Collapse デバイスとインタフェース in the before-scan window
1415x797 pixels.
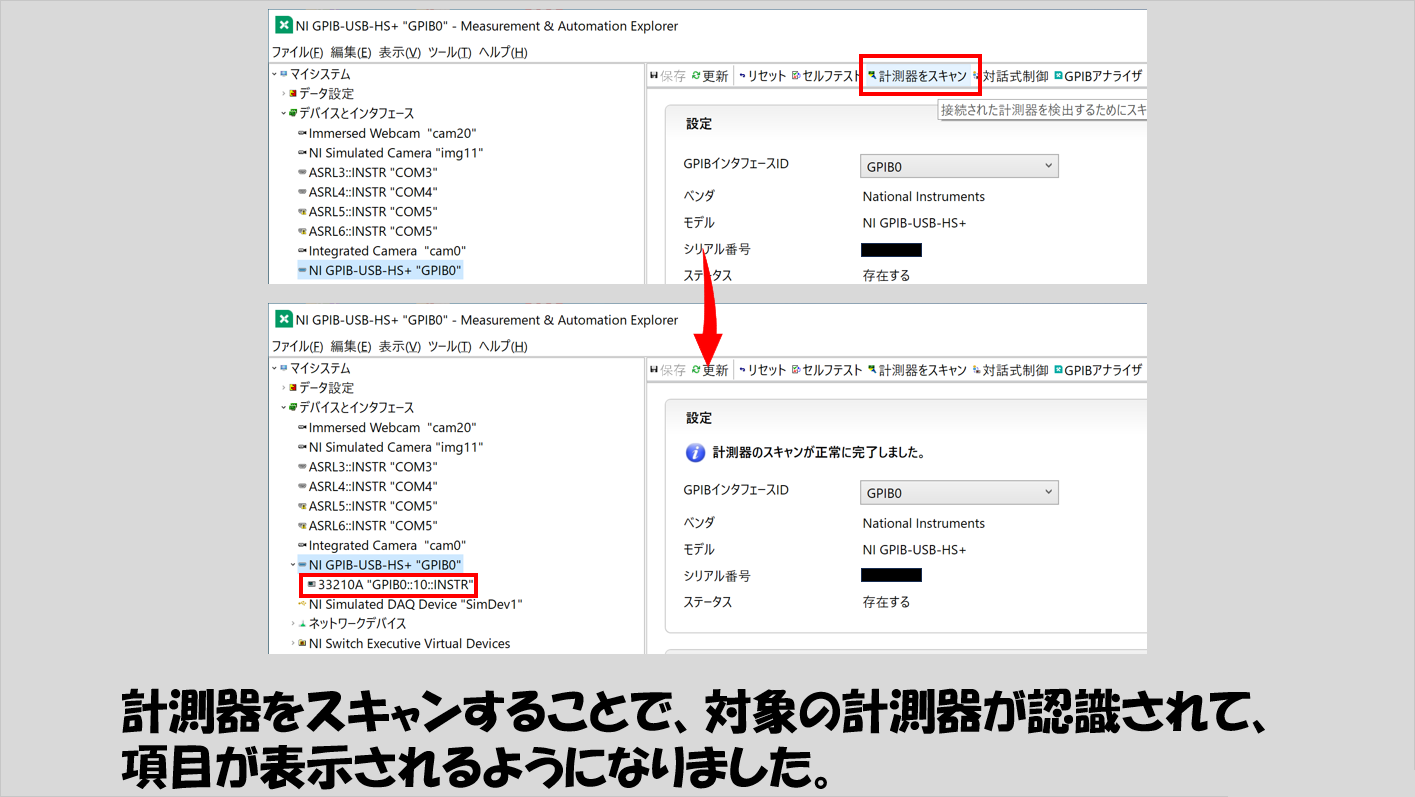tap(283, 113)
